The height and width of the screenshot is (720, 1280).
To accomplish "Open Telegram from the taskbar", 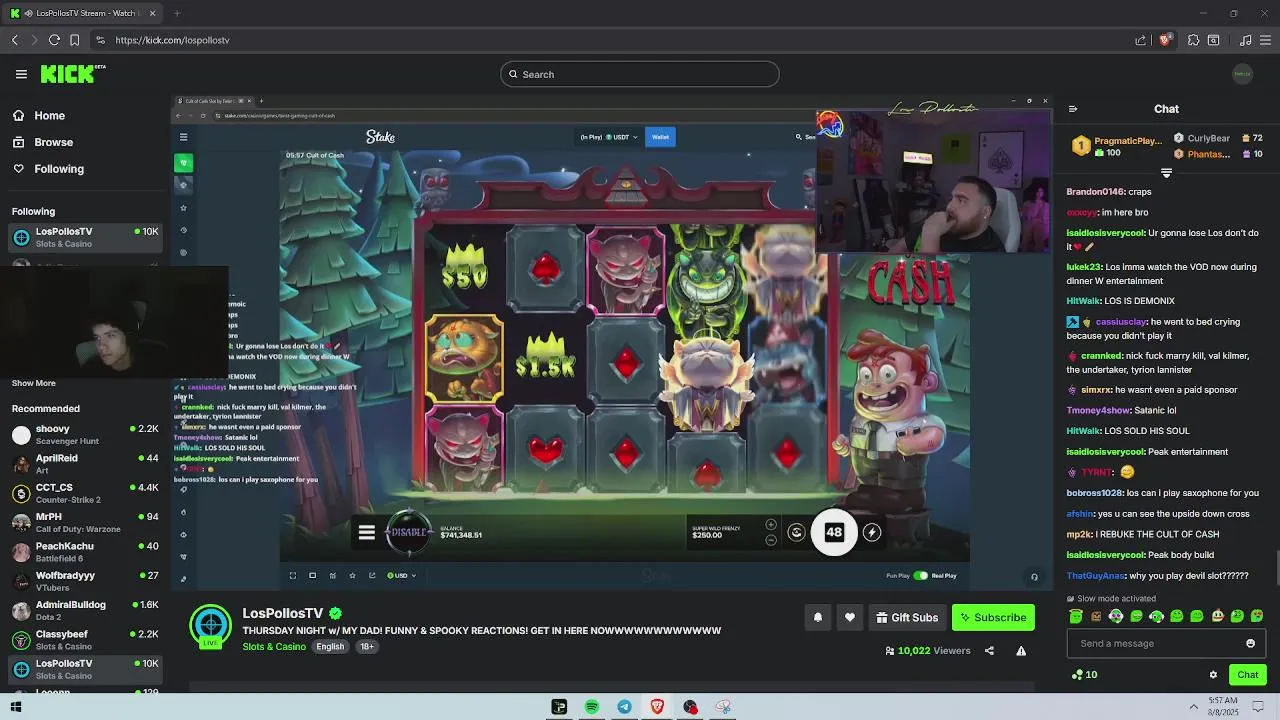I will (x=625, y=707).
